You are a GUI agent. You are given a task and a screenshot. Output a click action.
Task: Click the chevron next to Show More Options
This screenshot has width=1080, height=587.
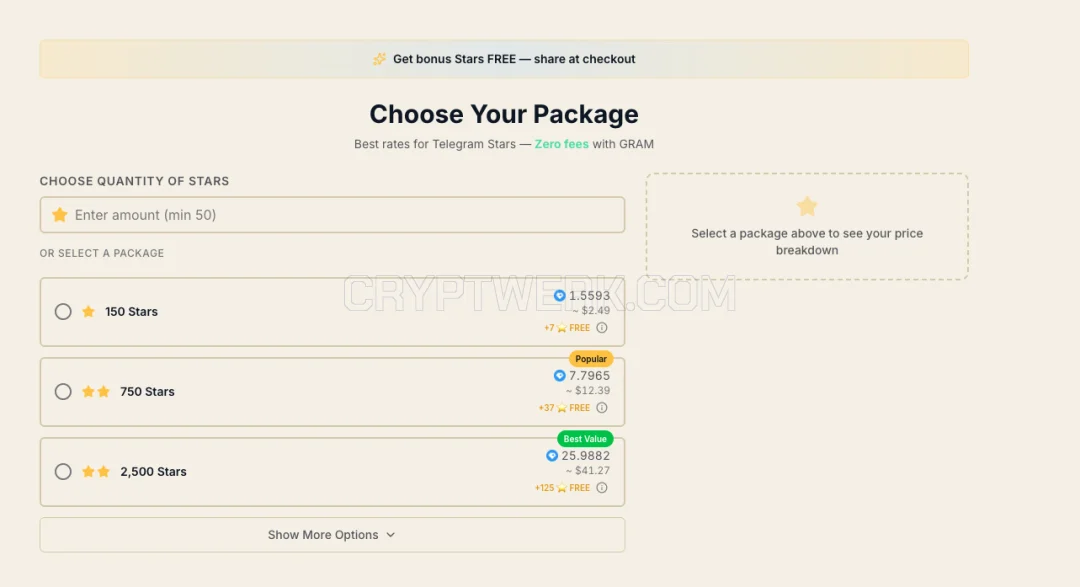(391, 535)
